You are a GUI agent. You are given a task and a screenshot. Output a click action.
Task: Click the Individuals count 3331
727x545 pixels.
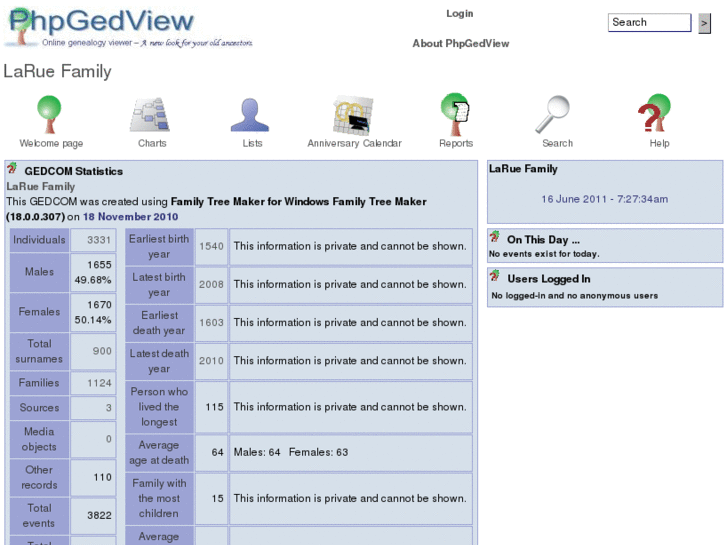[99, 240]
